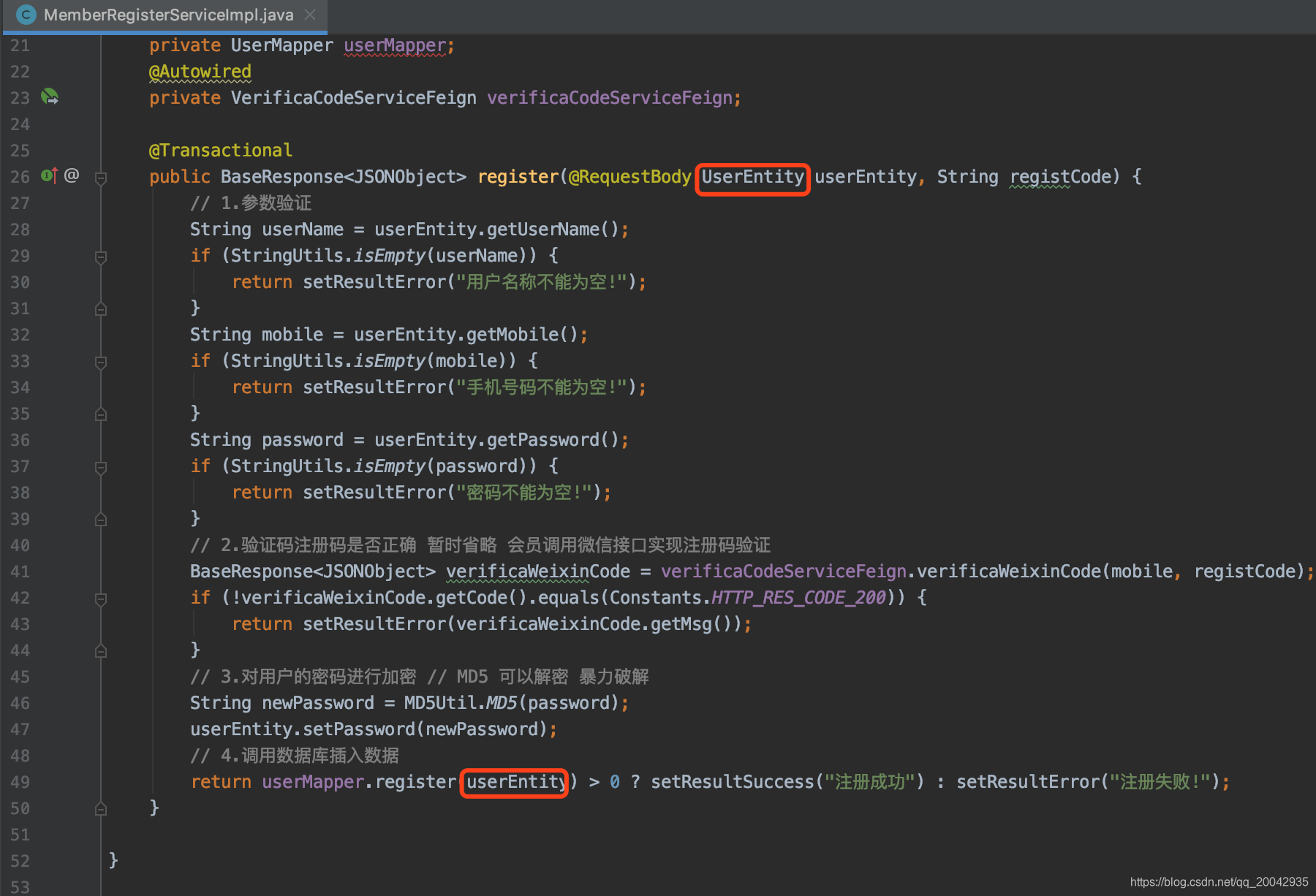The width and height of the screenshot is (1316, 896).
Task: Click the comment '4.调用数据库插入数据'
Action: pyautogui.click(x=295, y=756)
